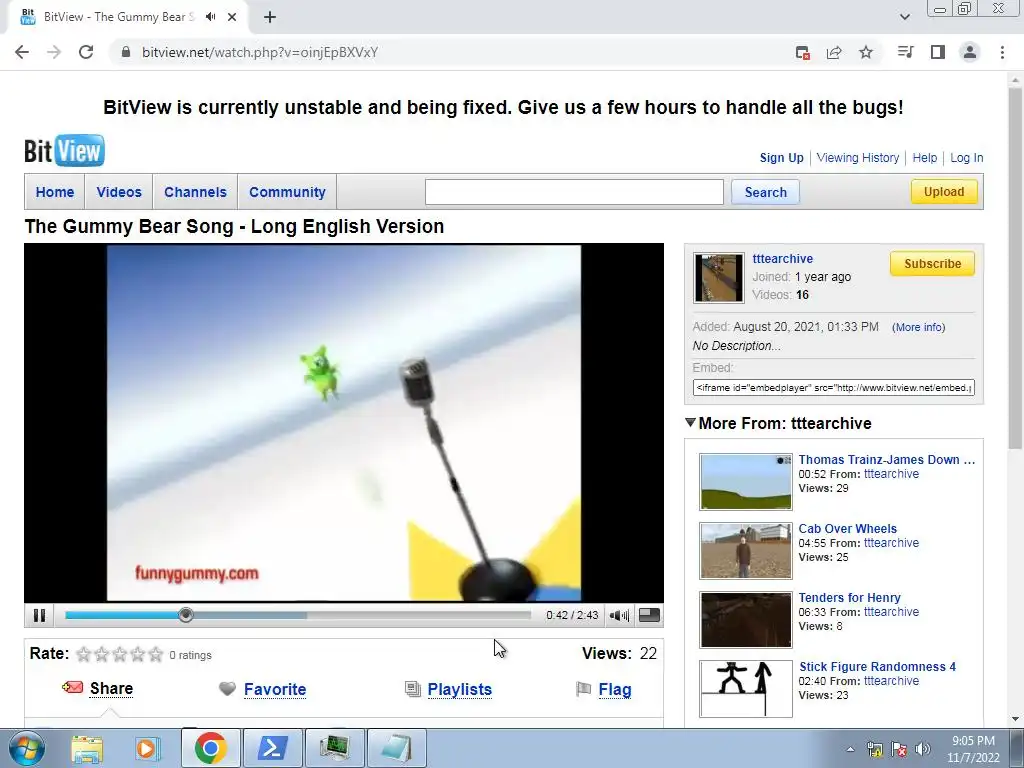Open the Chrome profile avatar icon
Screen dimensions: 1024x768
click(x=970, y=52)
